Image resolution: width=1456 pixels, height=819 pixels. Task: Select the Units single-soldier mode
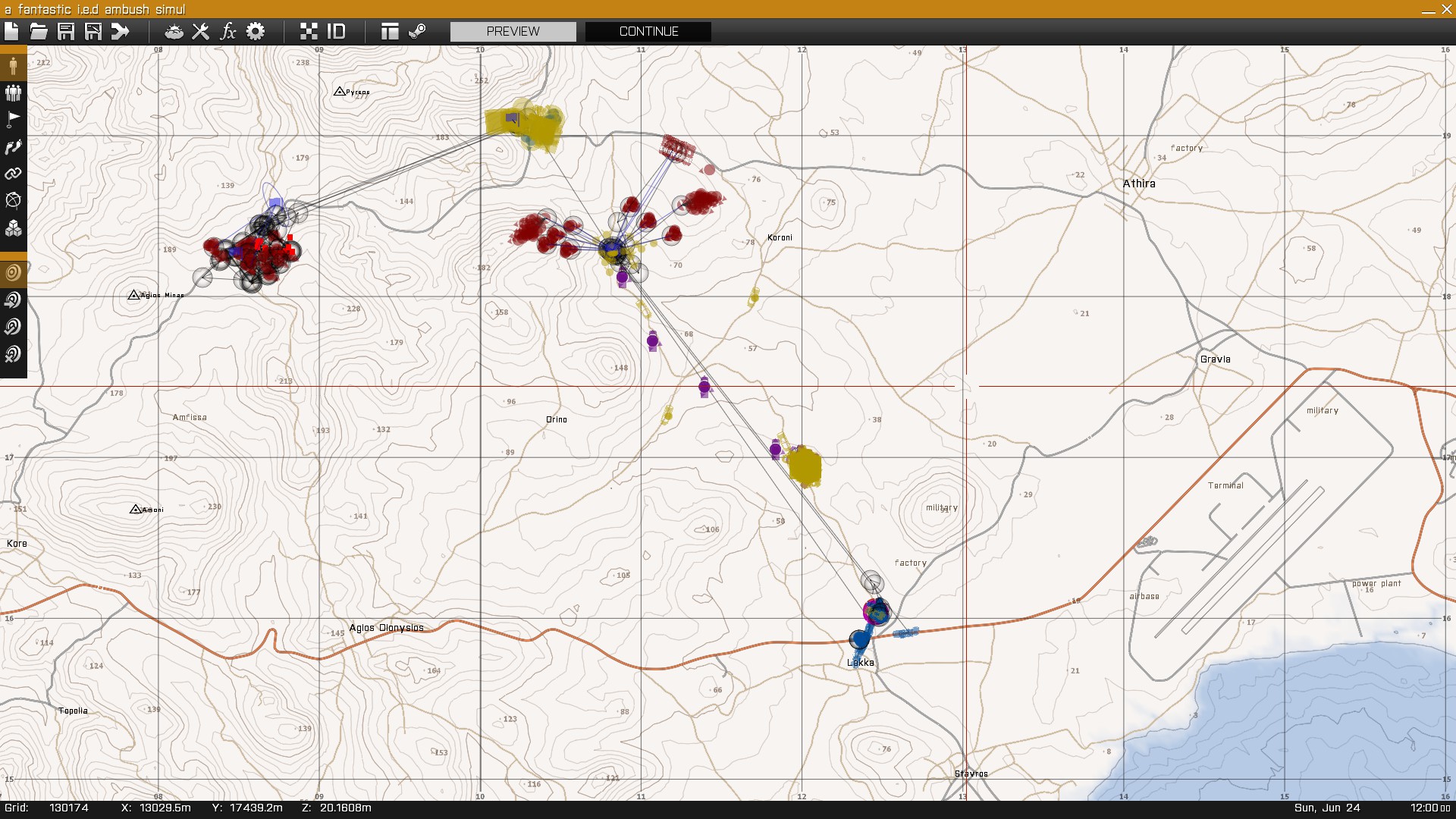tap(13, 66)
